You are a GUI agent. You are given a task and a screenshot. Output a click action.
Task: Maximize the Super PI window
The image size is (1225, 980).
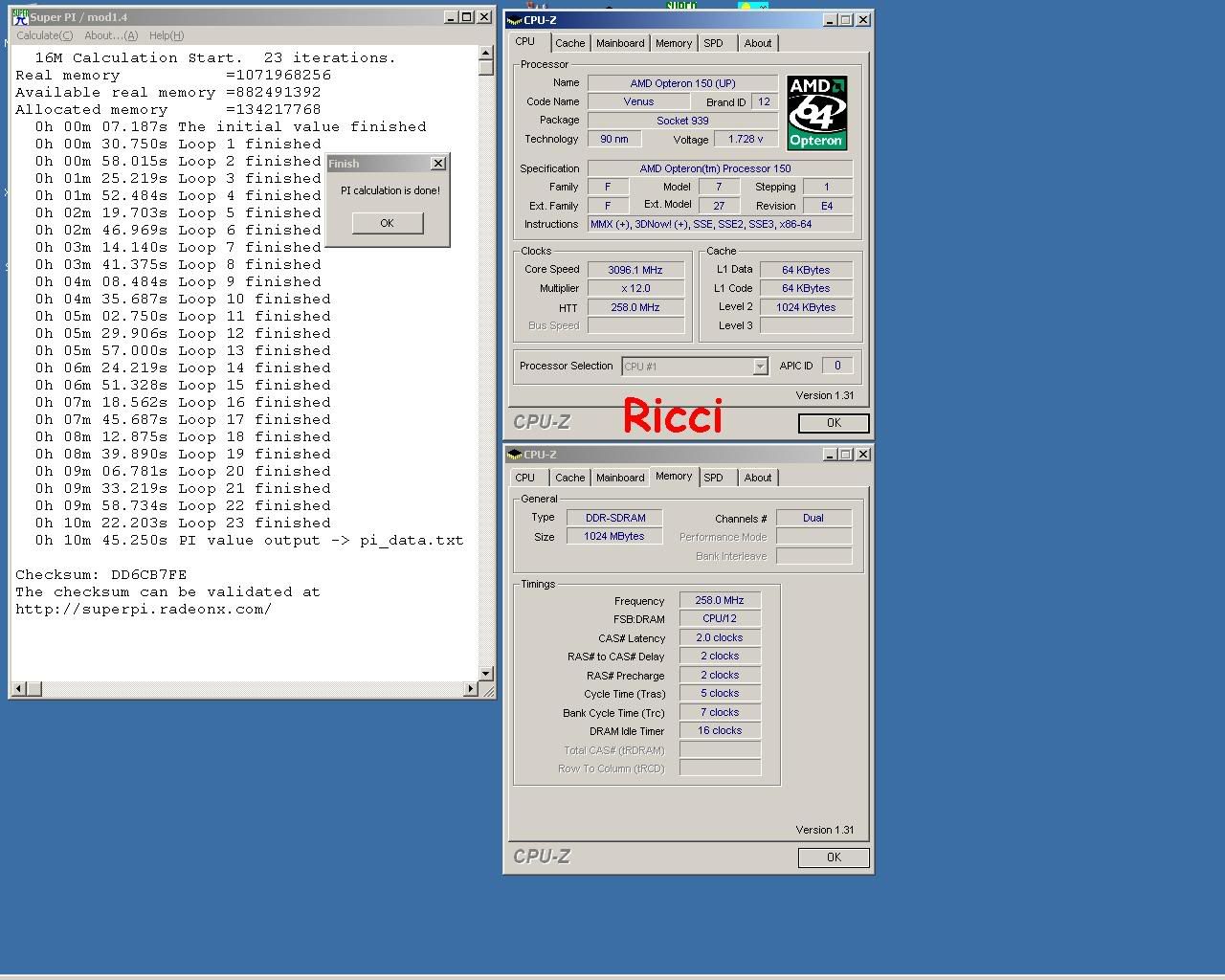(x=466, y=17)
